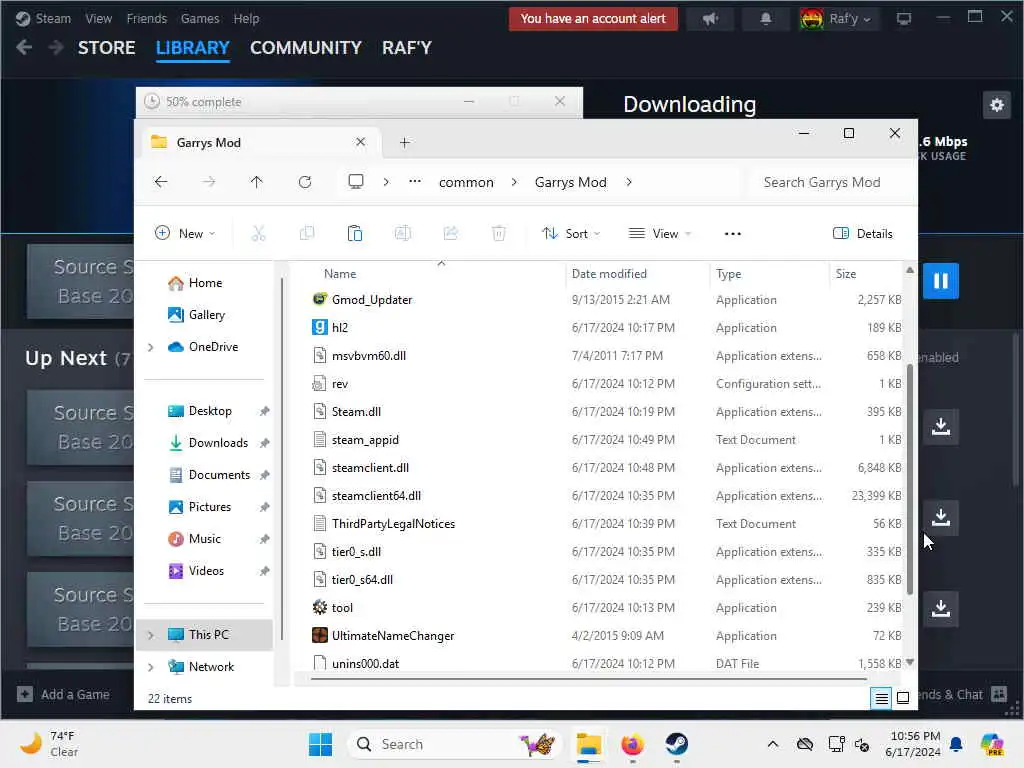Open the RAF'Y profile tab
The image size is (1024, 768).
tap(407, 48)
